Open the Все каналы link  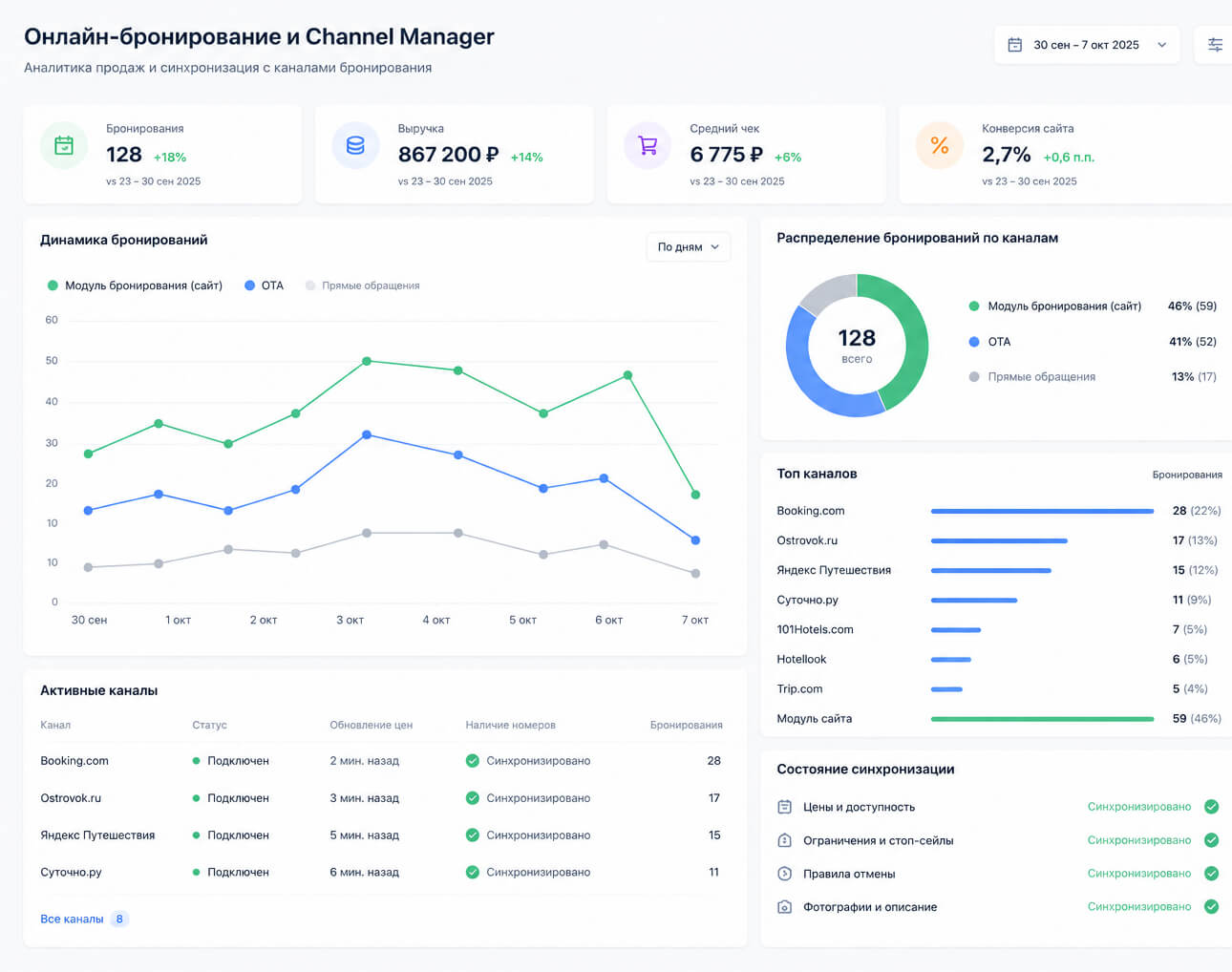coord(72,919)
